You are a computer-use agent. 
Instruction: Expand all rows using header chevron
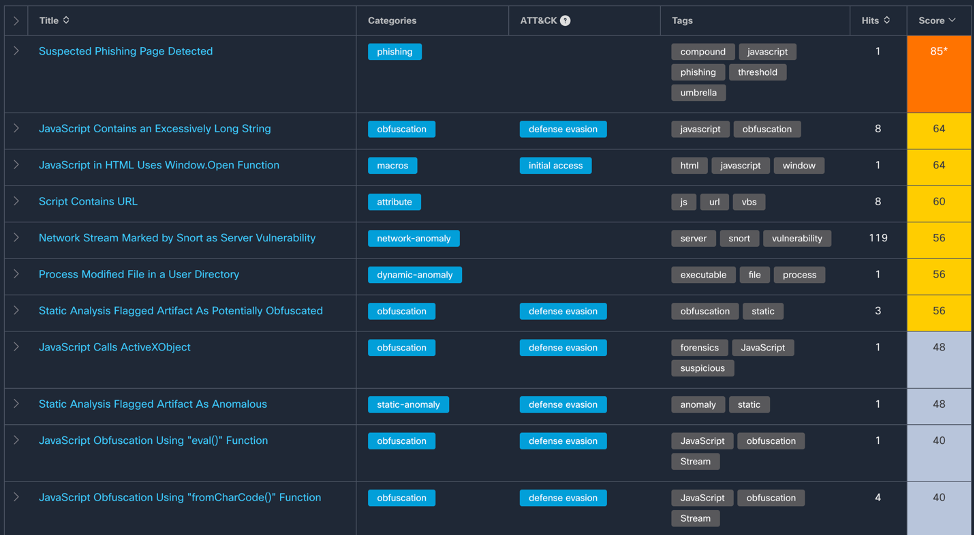[16, 20]
